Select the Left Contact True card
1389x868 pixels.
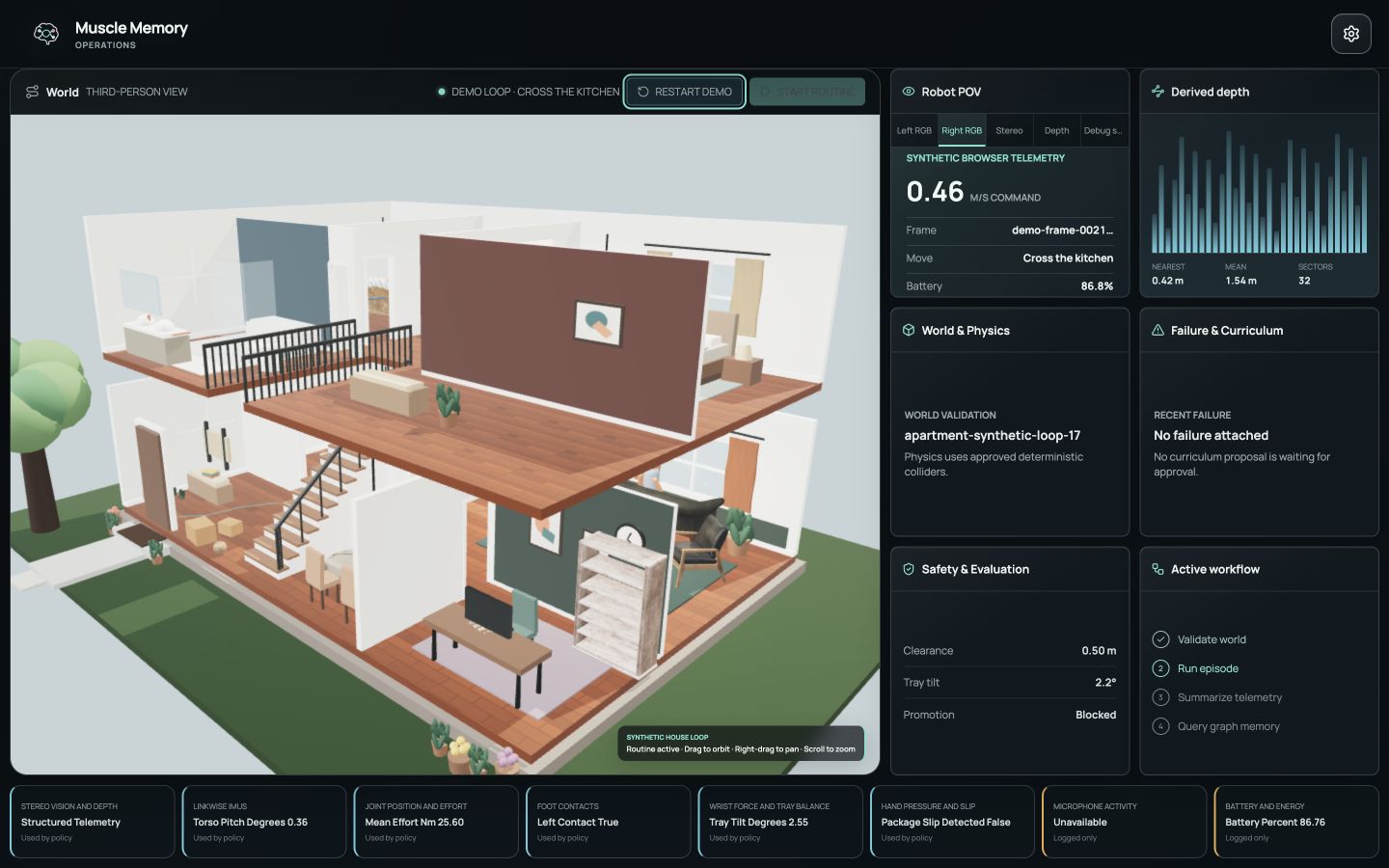click(x=609, y=822)
